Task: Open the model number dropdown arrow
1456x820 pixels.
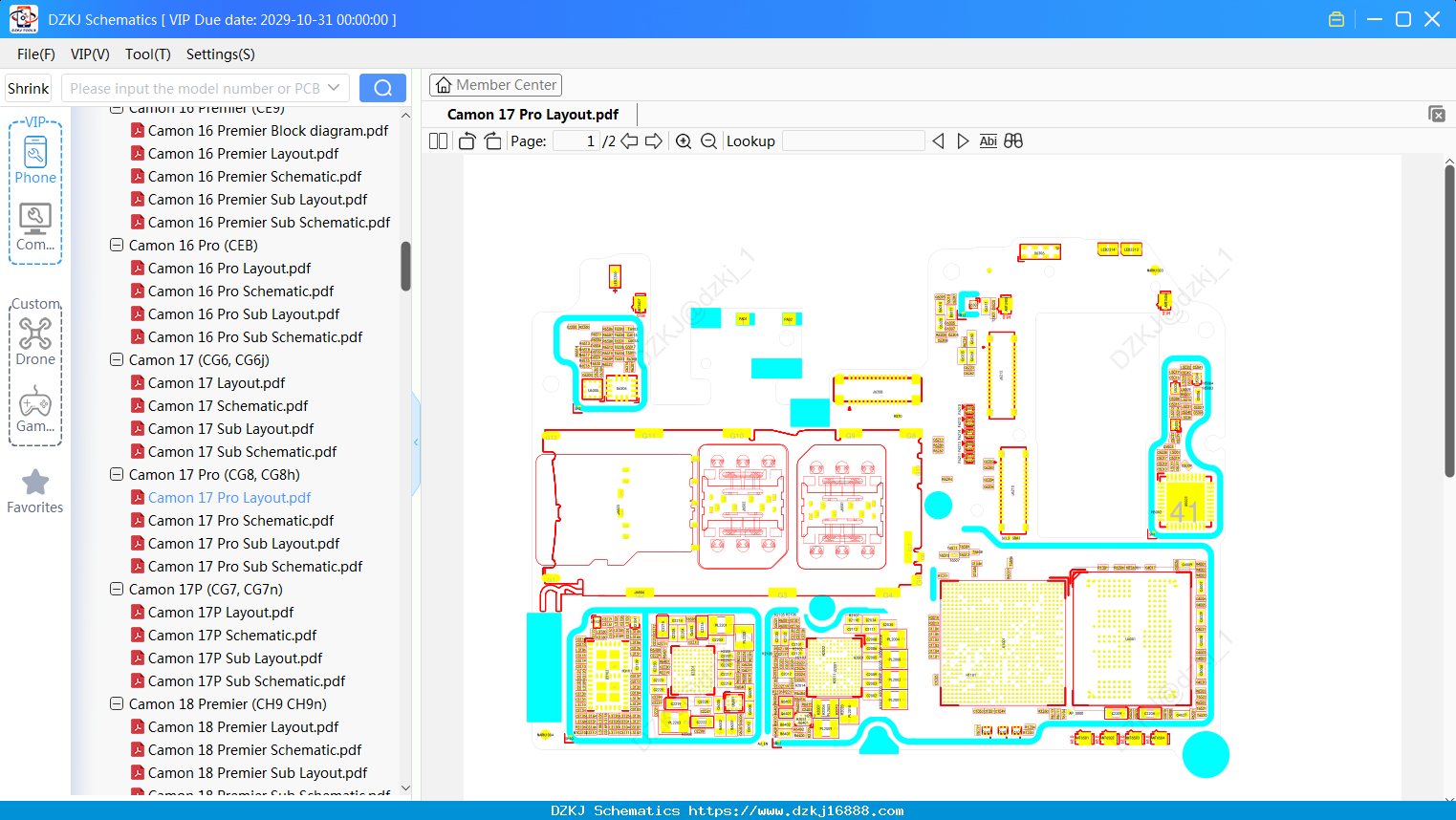Action: [x=334, y=88]
